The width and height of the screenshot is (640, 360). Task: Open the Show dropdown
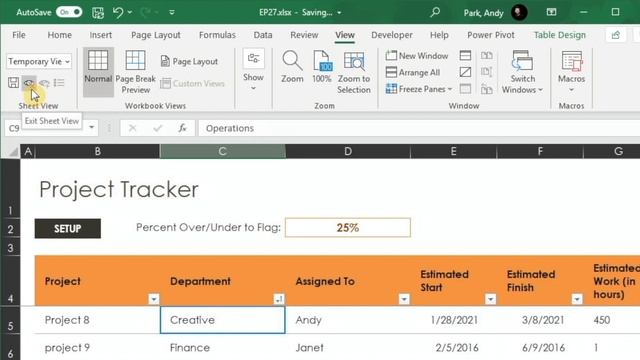253,70
